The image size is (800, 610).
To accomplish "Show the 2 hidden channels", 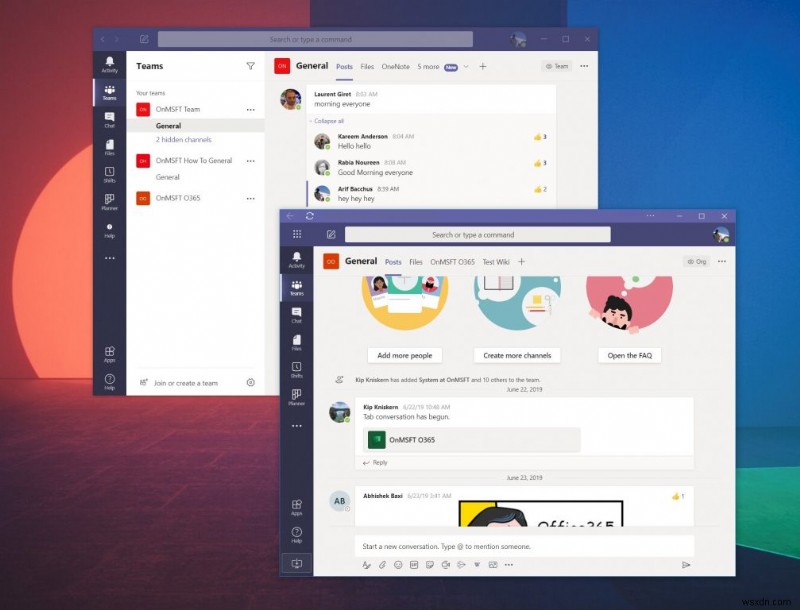I will (183, 139).
